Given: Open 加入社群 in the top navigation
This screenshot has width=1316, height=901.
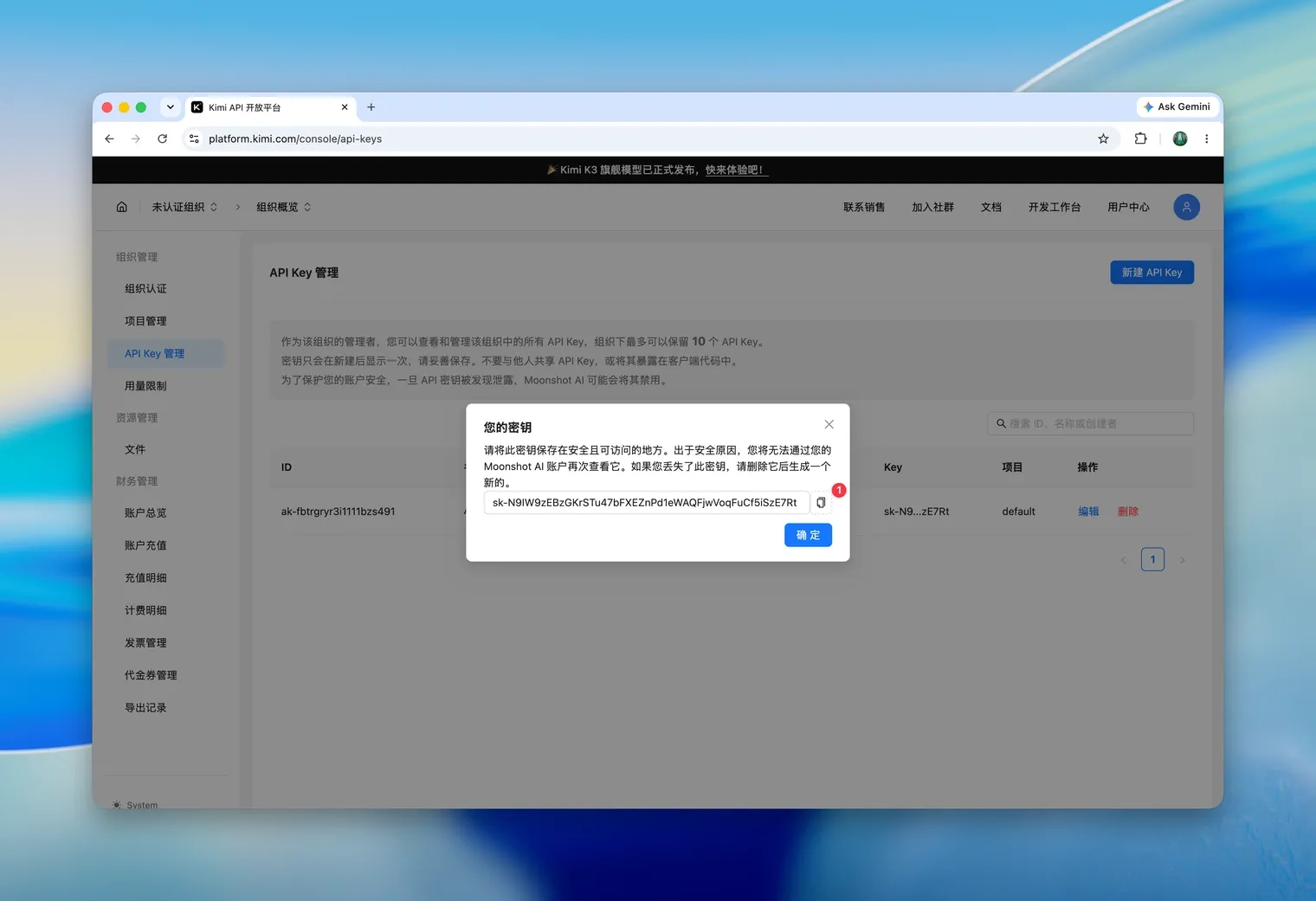Looking at the screenshot, I should (932, 207).
